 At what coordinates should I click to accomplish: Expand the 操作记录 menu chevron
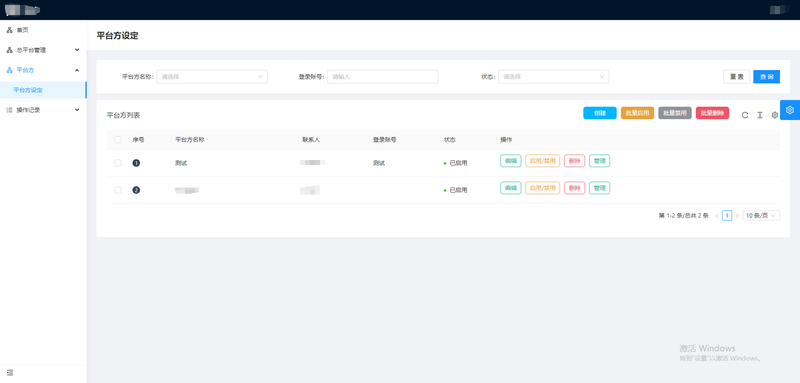77,110
